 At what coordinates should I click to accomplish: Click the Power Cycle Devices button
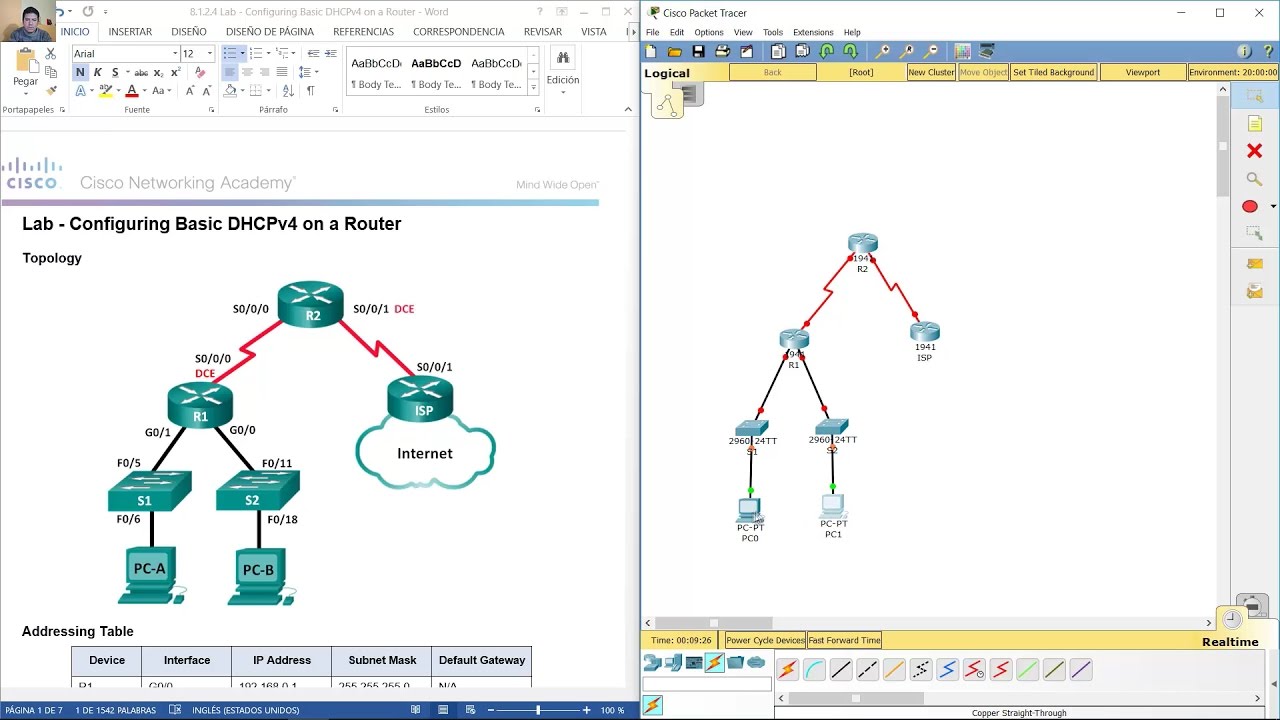click(x=765, y=640)
